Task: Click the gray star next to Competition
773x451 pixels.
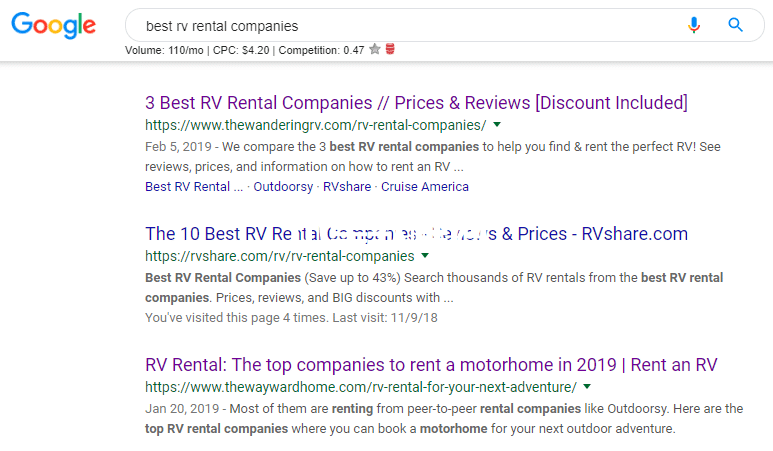Action: point(374,49)
